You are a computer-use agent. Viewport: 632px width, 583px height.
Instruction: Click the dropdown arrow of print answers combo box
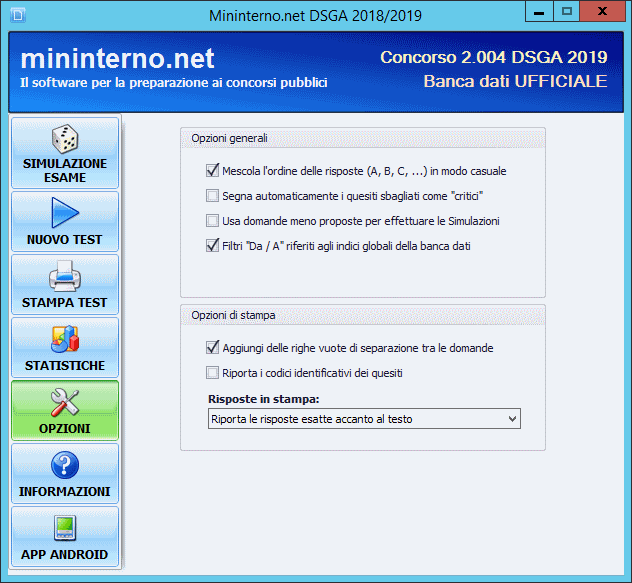coord(512,419)
